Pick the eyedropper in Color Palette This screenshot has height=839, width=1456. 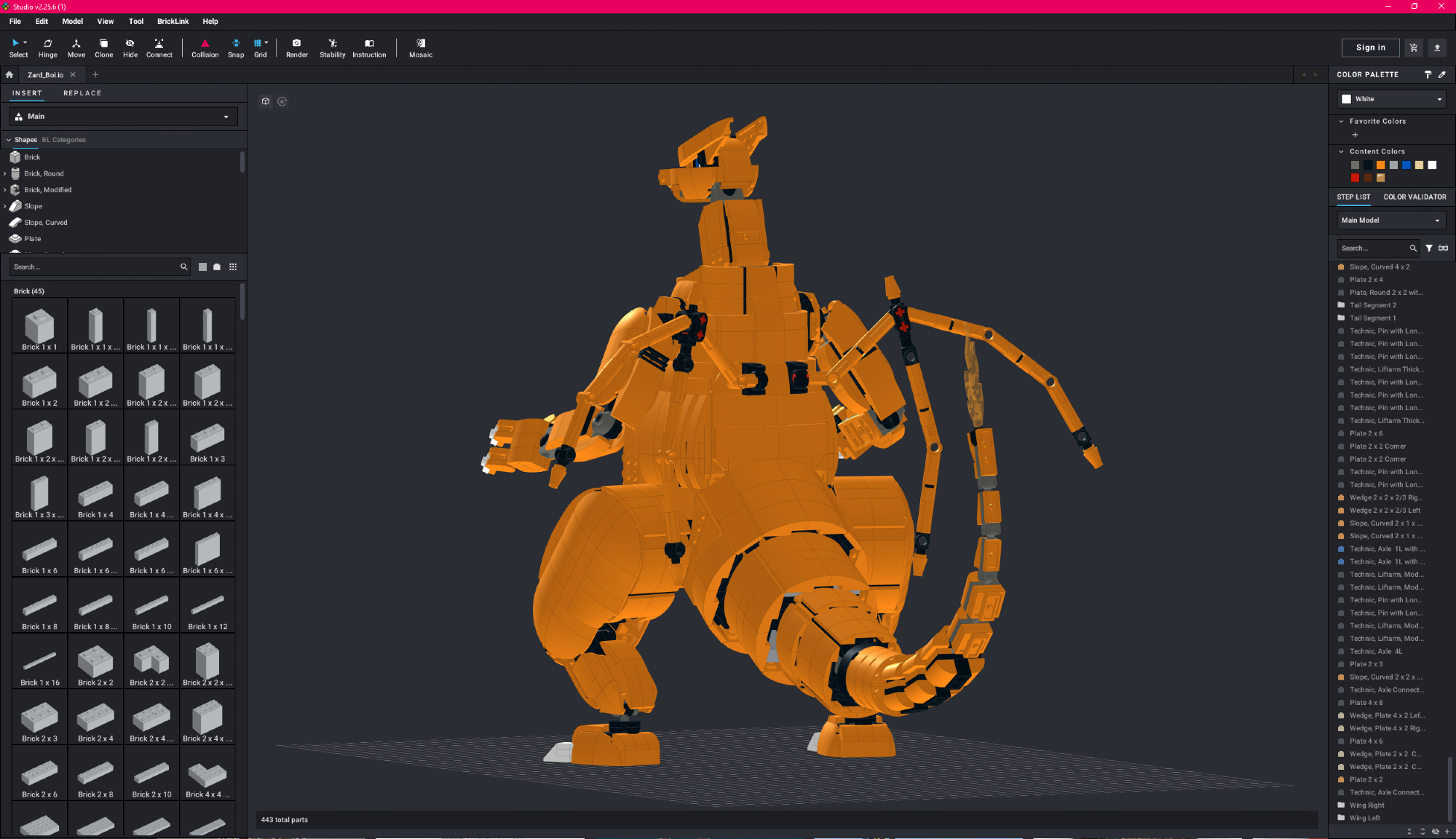click(x=1442, y=74)
